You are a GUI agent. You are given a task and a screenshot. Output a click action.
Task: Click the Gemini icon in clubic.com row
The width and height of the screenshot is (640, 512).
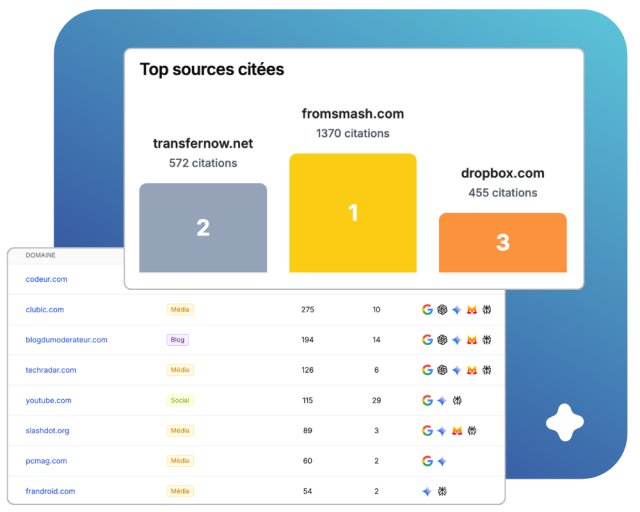pyautogui.click(x=457, y=310)
